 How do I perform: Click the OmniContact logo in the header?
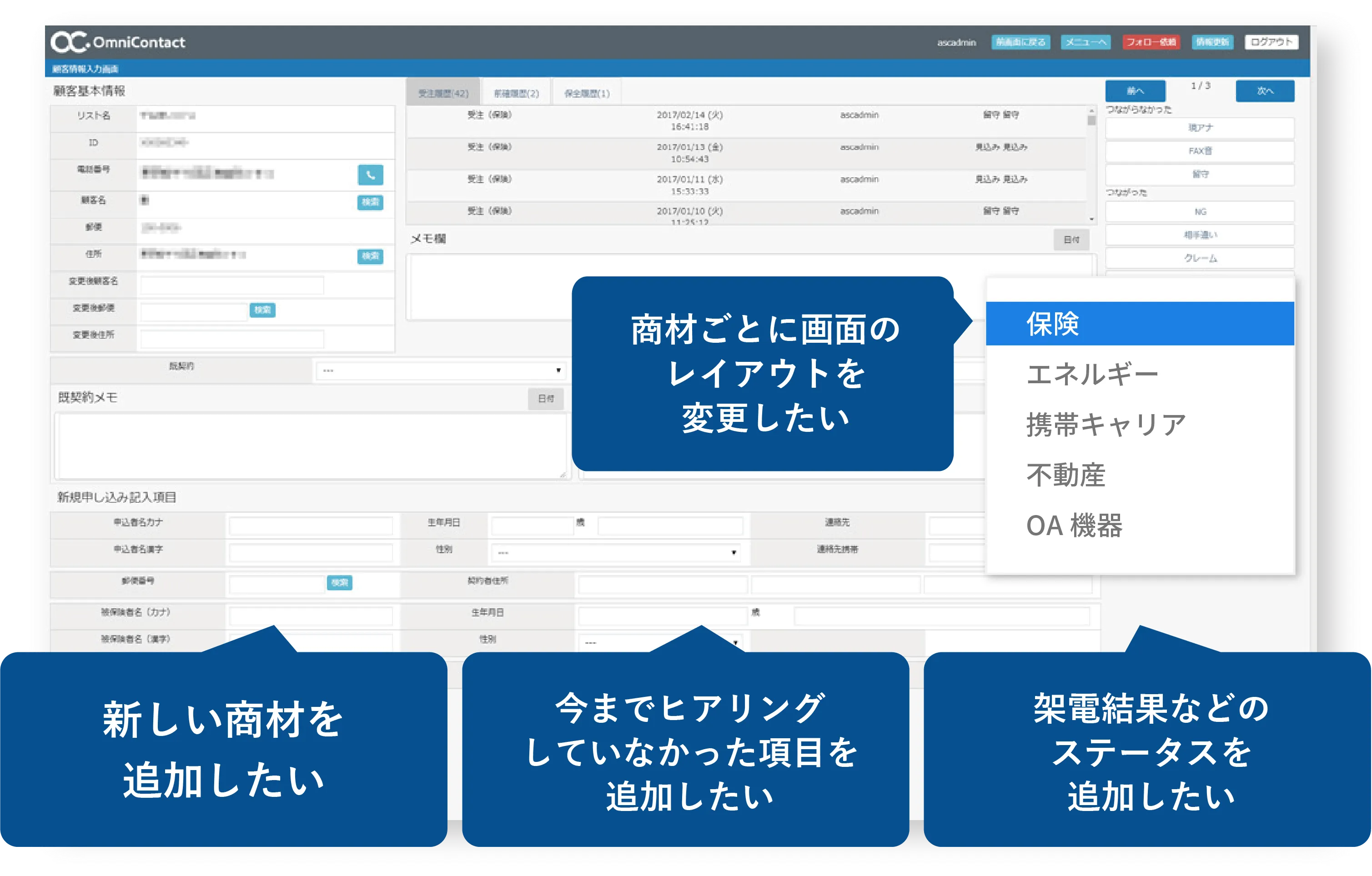(118, 42)
